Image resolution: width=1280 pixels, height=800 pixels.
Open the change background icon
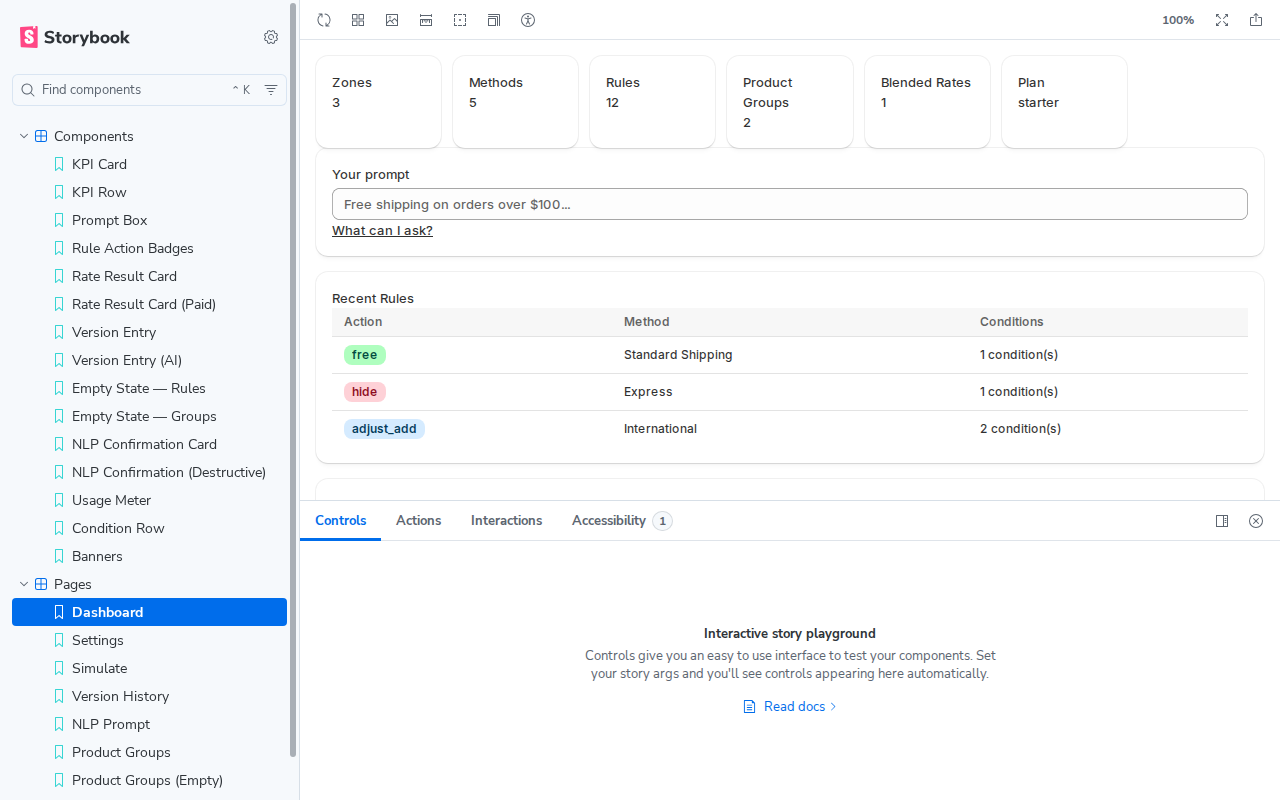point(392,20)
